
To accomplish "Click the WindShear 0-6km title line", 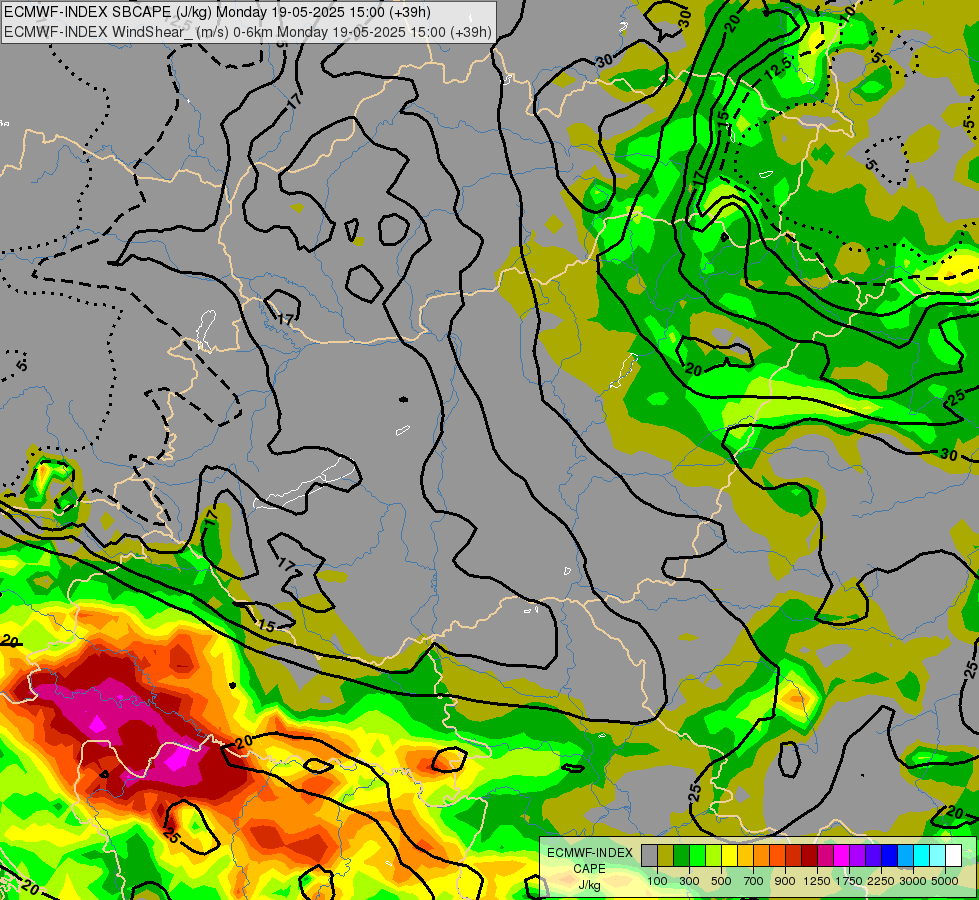I will 248,31.
